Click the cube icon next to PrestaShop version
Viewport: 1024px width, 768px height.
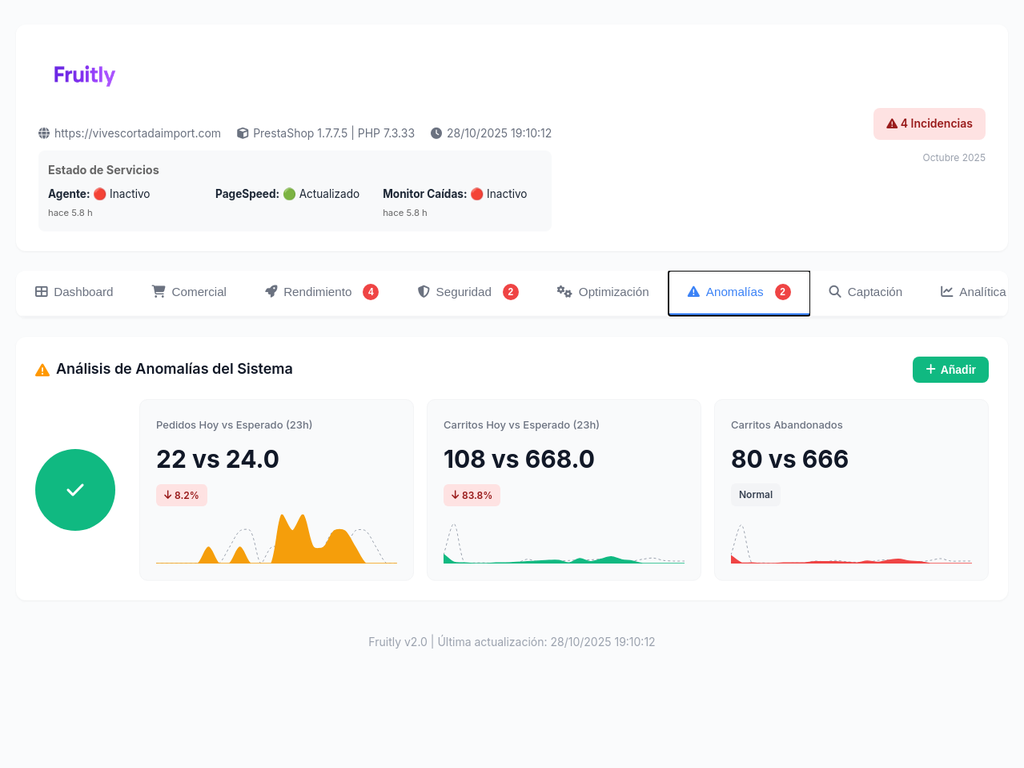pyautogui.click(x=242, y=133)
